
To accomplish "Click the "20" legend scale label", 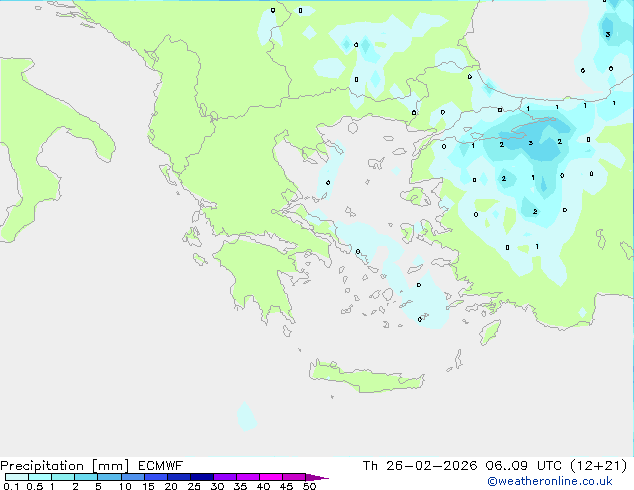I will pyautogui.click(x=171, y=486).
